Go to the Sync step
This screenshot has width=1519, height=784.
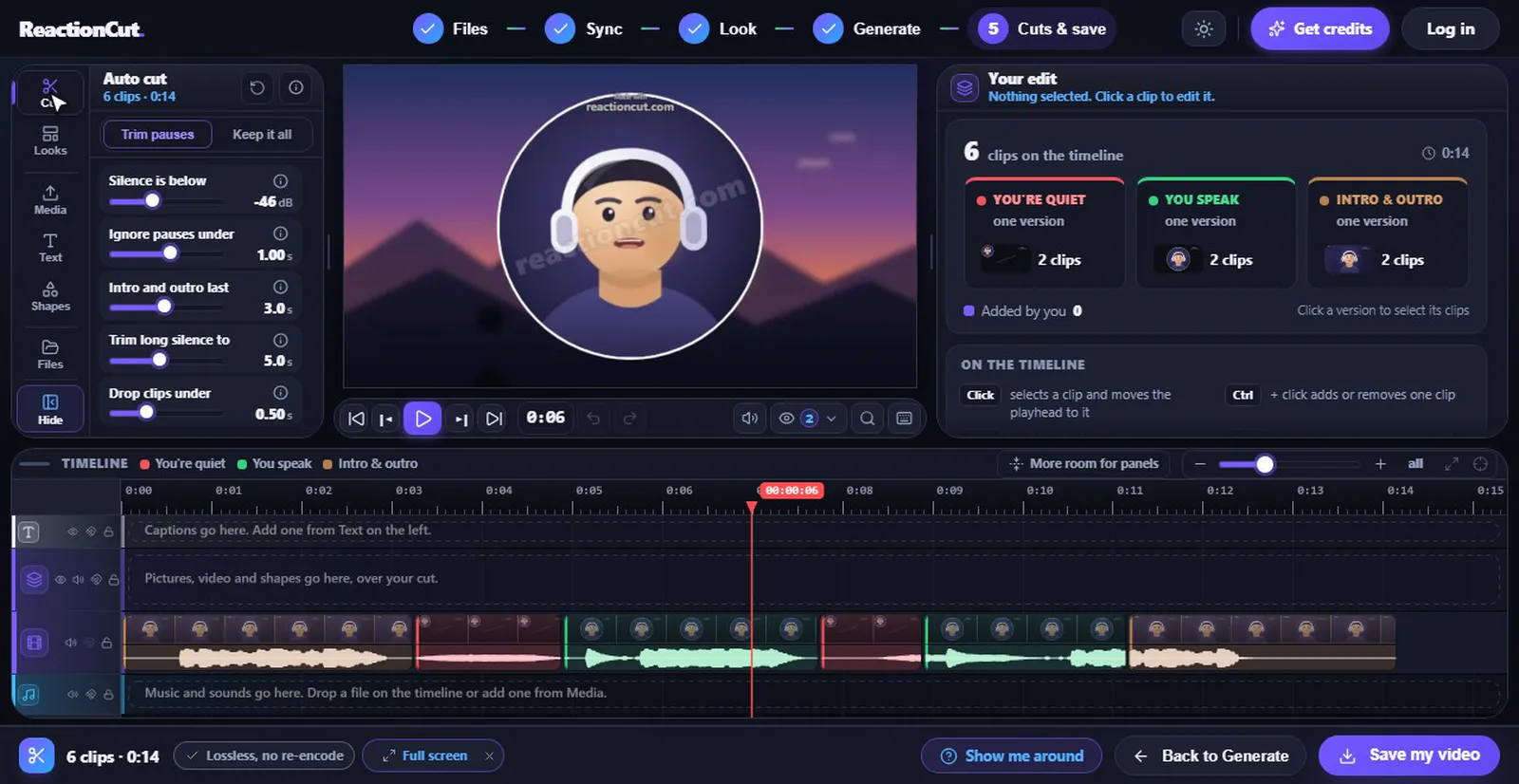click(x=584, y=29)
